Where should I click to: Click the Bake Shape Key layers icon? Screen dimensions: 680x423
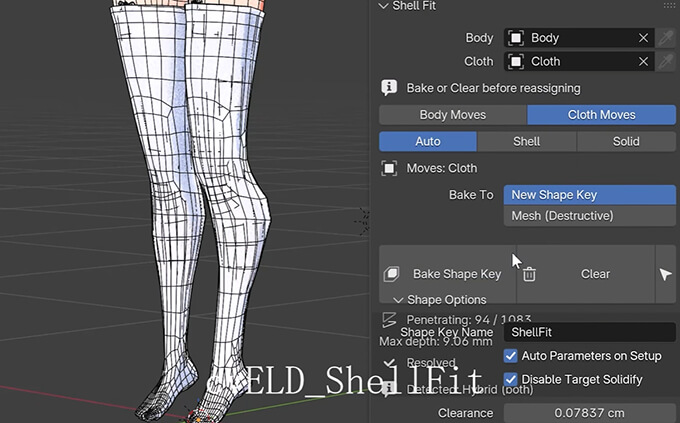click(x=391, y=274)
